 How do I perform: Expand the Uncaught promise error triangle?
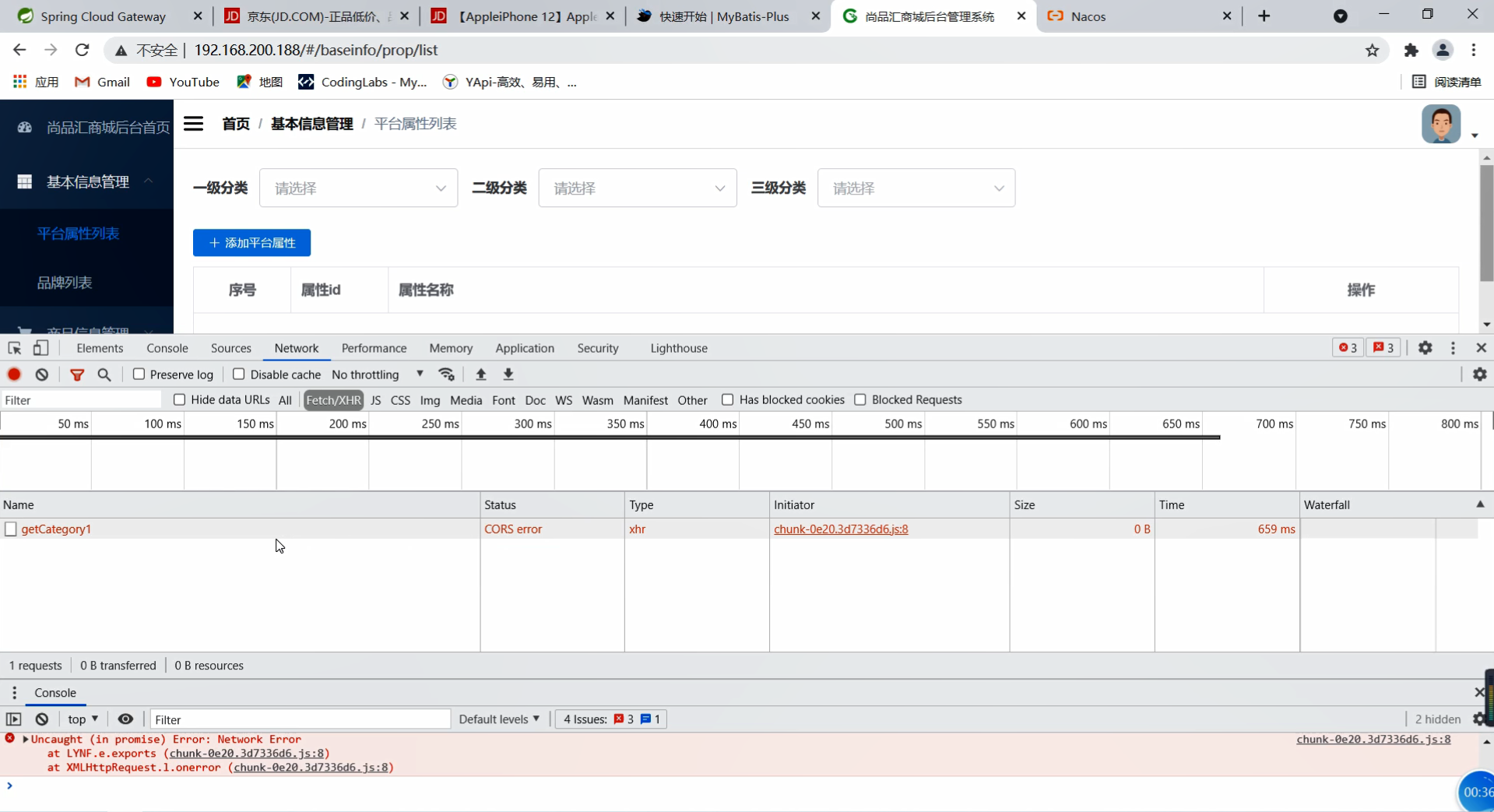click(26, 740)
